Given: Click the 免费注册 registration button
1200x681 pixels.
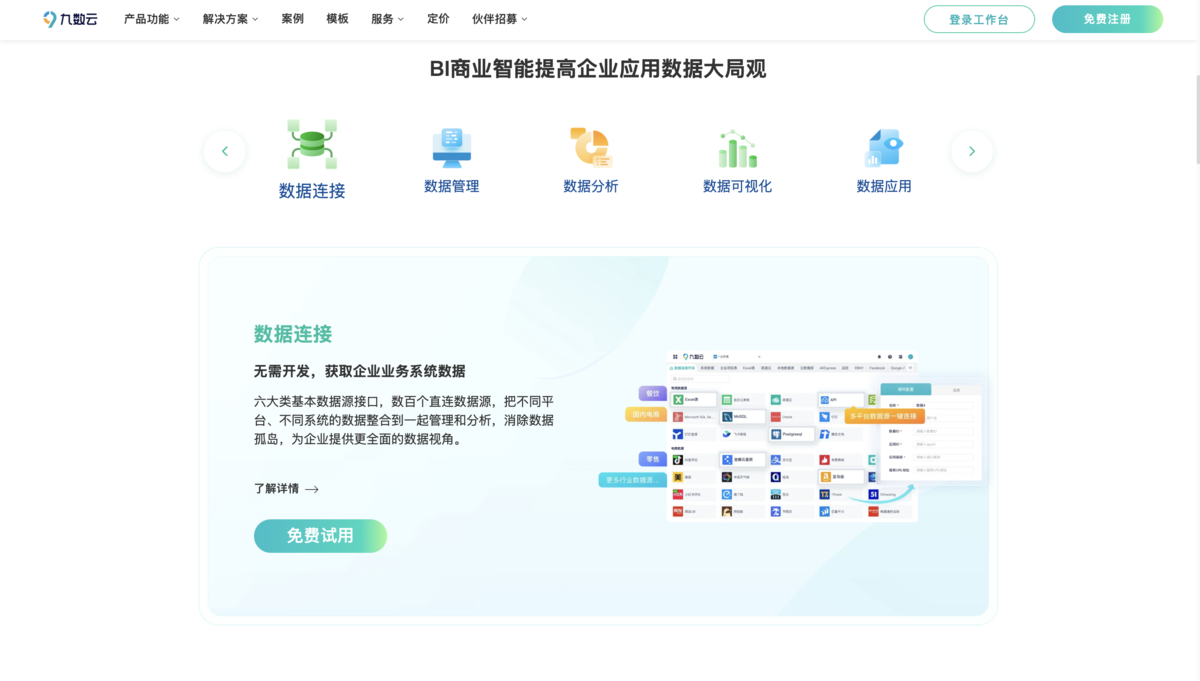Looking at the screenshot, I should click(x=1107, y=18).
